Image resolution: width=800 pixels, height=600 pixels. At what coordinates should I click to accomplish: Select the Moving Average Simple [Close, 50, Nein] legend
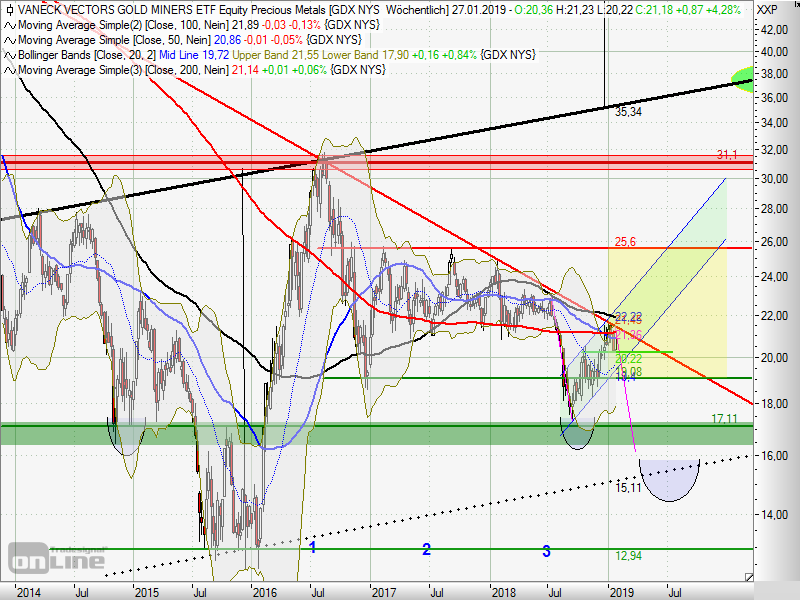114,40
